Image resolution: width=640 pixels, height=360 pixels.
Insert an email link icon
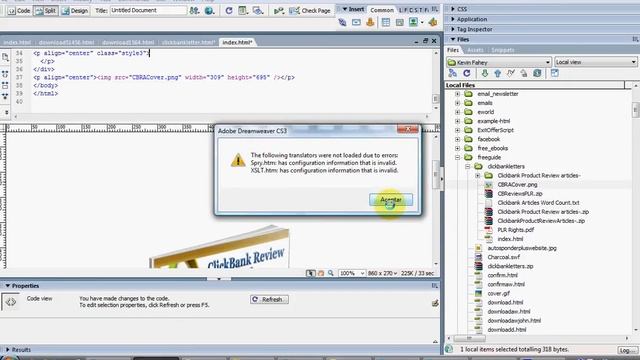point(356,22)
